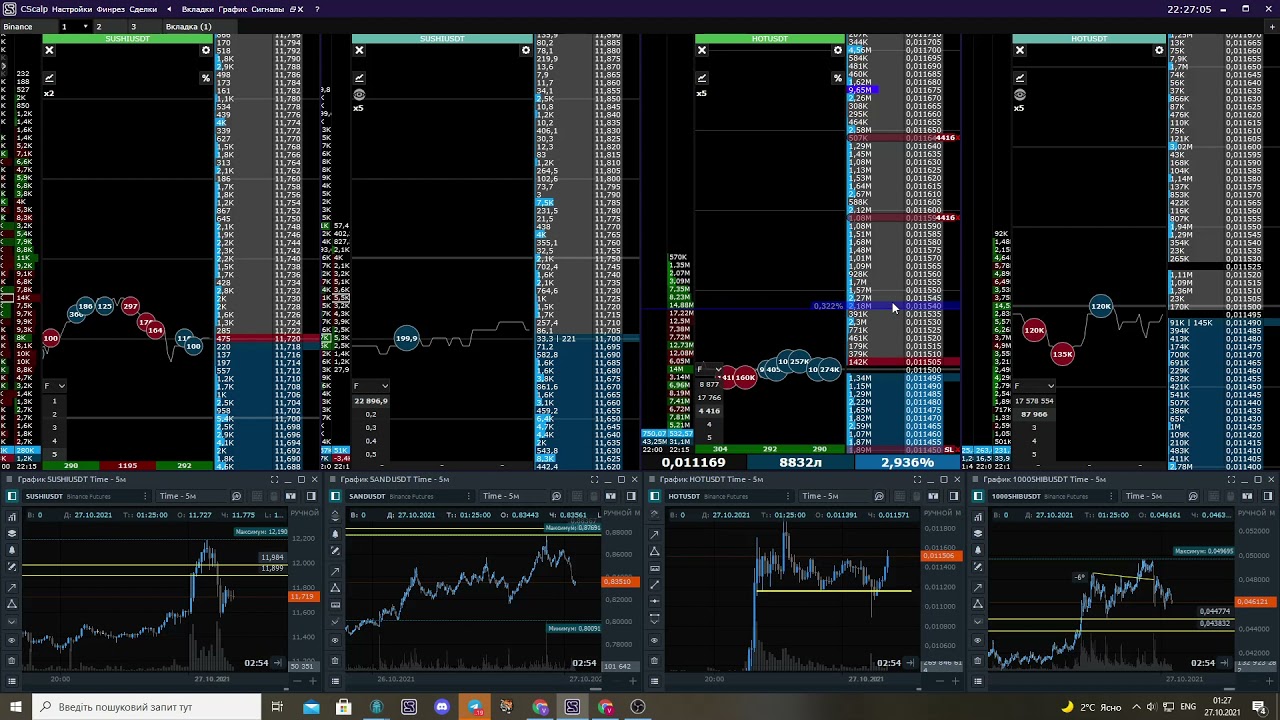Open settings gear of first SUSHIUSDT order book
Viewport: 1280px width, 720px height.
[205, 50]
